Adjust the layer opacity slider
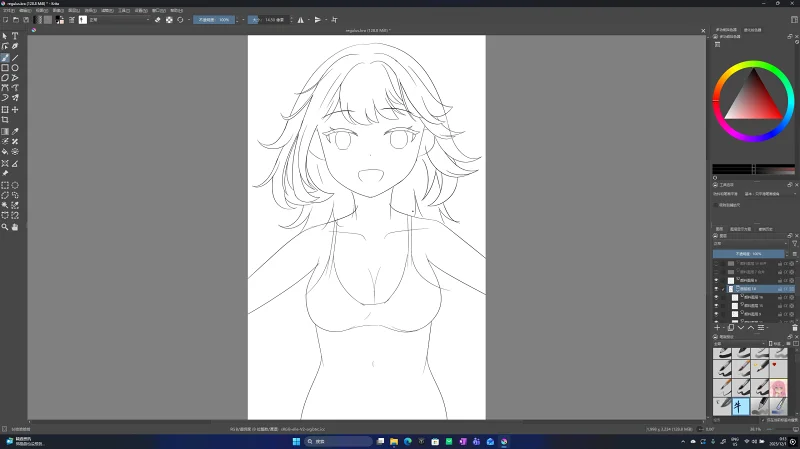The width and height of the screenshot is (800, 449). (x=750, y=254)
